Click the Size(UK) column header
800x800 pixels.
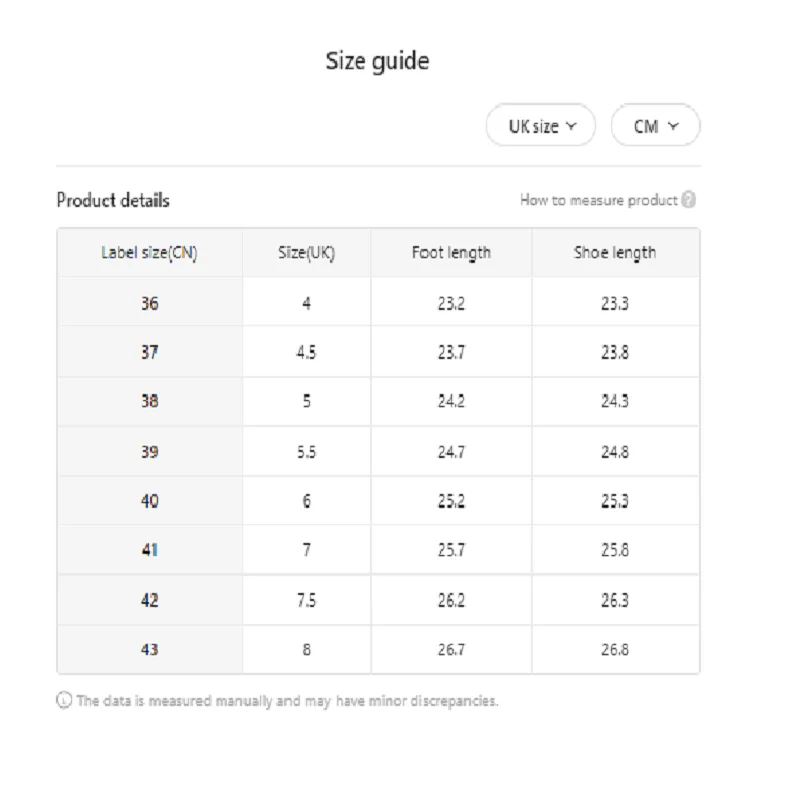click(x=307, y=253)
